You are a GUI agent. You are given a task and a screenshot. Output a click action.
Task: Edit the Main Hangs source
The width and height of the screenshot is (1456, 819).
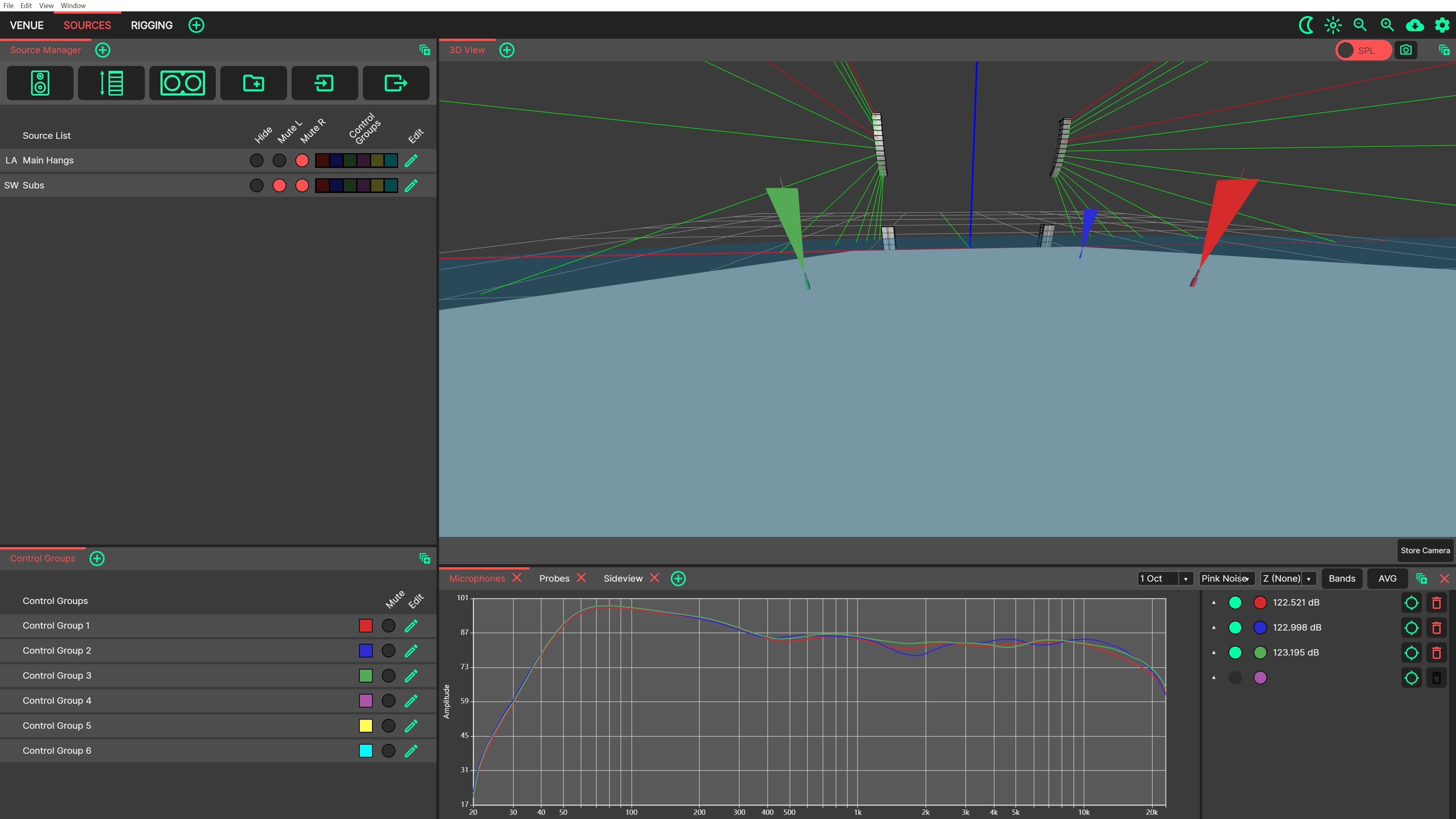click(x=411, y=160)
